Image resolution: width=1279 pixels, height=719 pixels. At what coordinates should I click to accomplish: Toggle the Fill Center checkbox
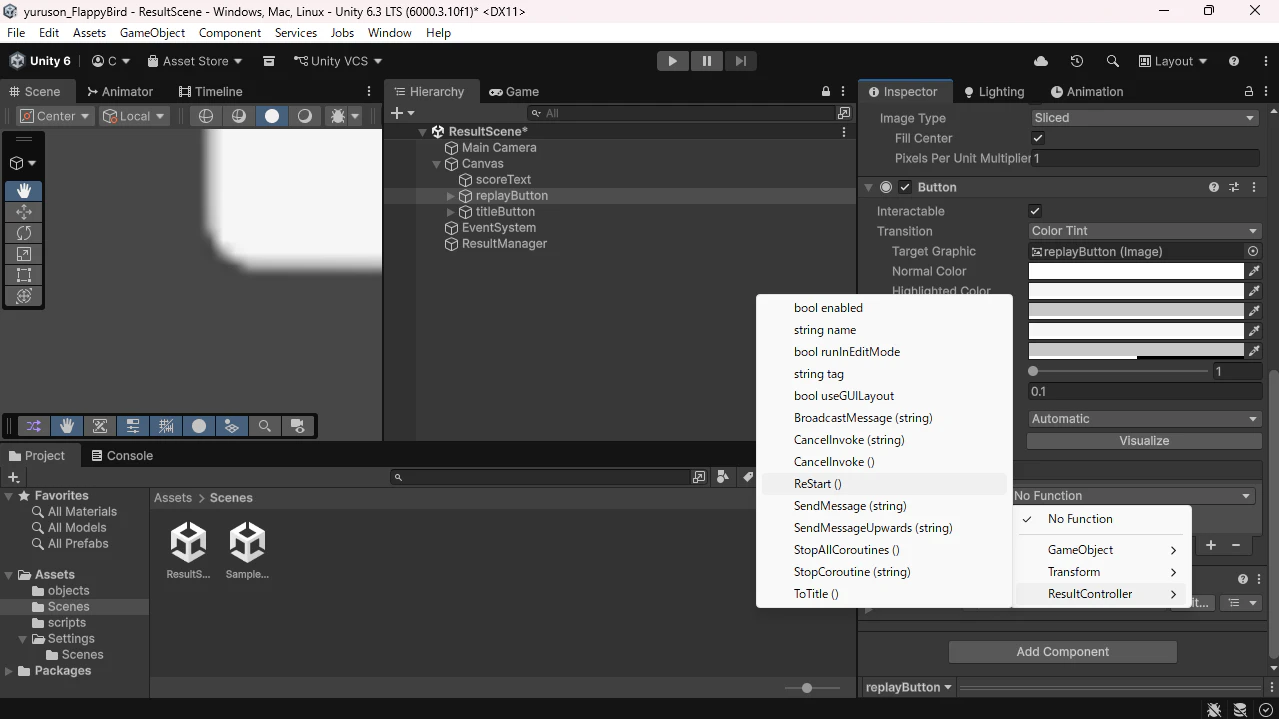(x=1038, y=138)
